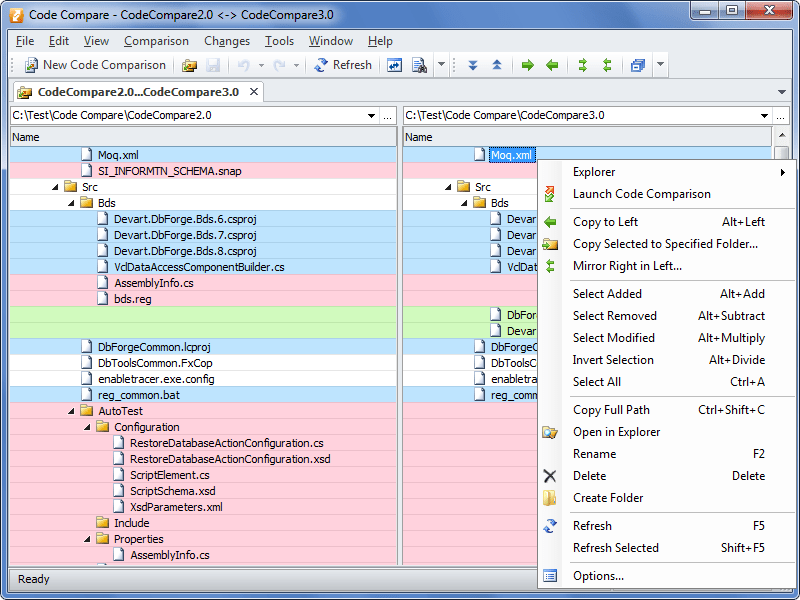The width and height of the screenshot is (800, 600).
Task: Collapse the Configuration folder
Action: pyautogui.click(x=87, y=427)
